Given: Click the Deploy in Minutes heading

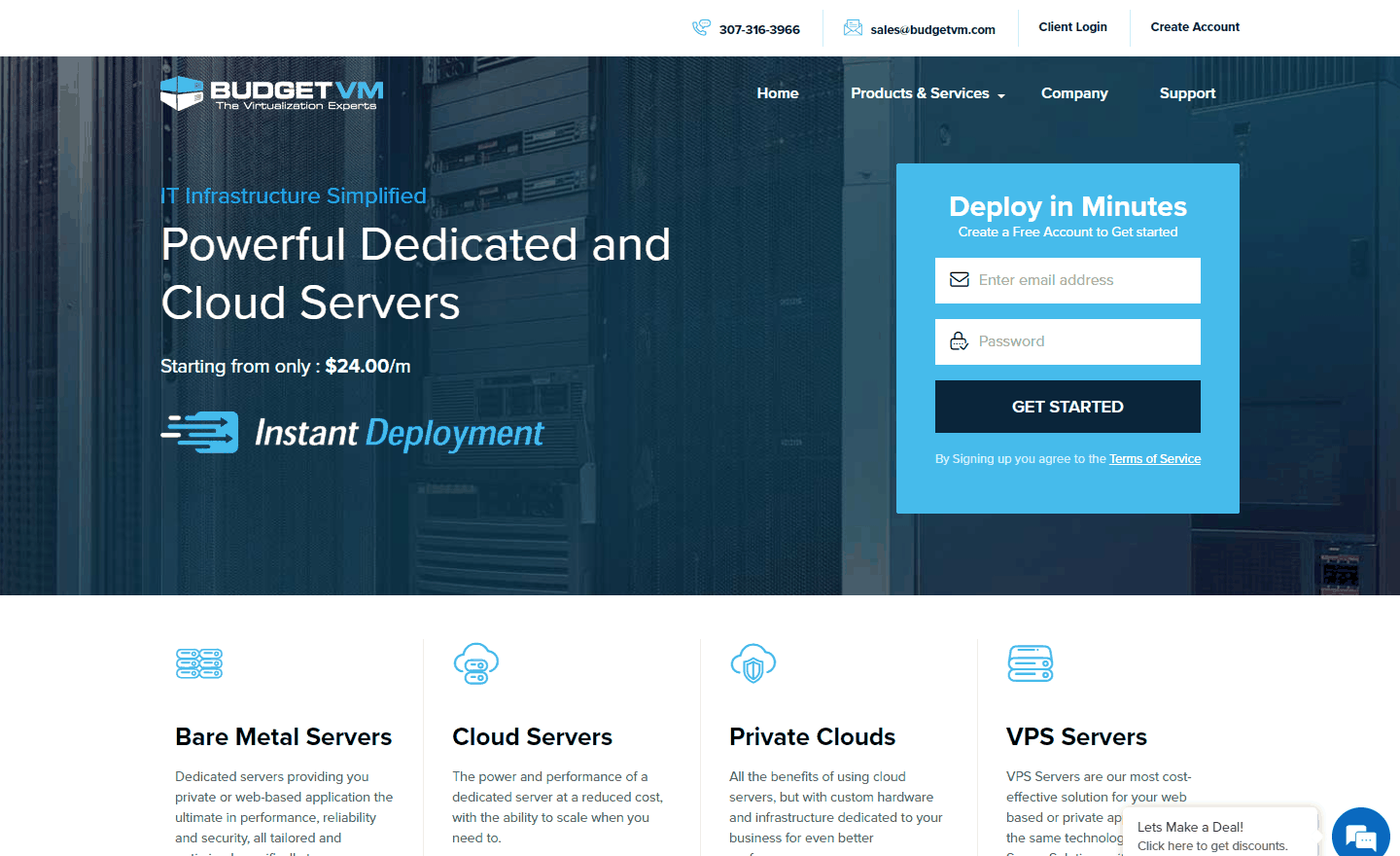Looking at the screenshot, I should 1067,206.
